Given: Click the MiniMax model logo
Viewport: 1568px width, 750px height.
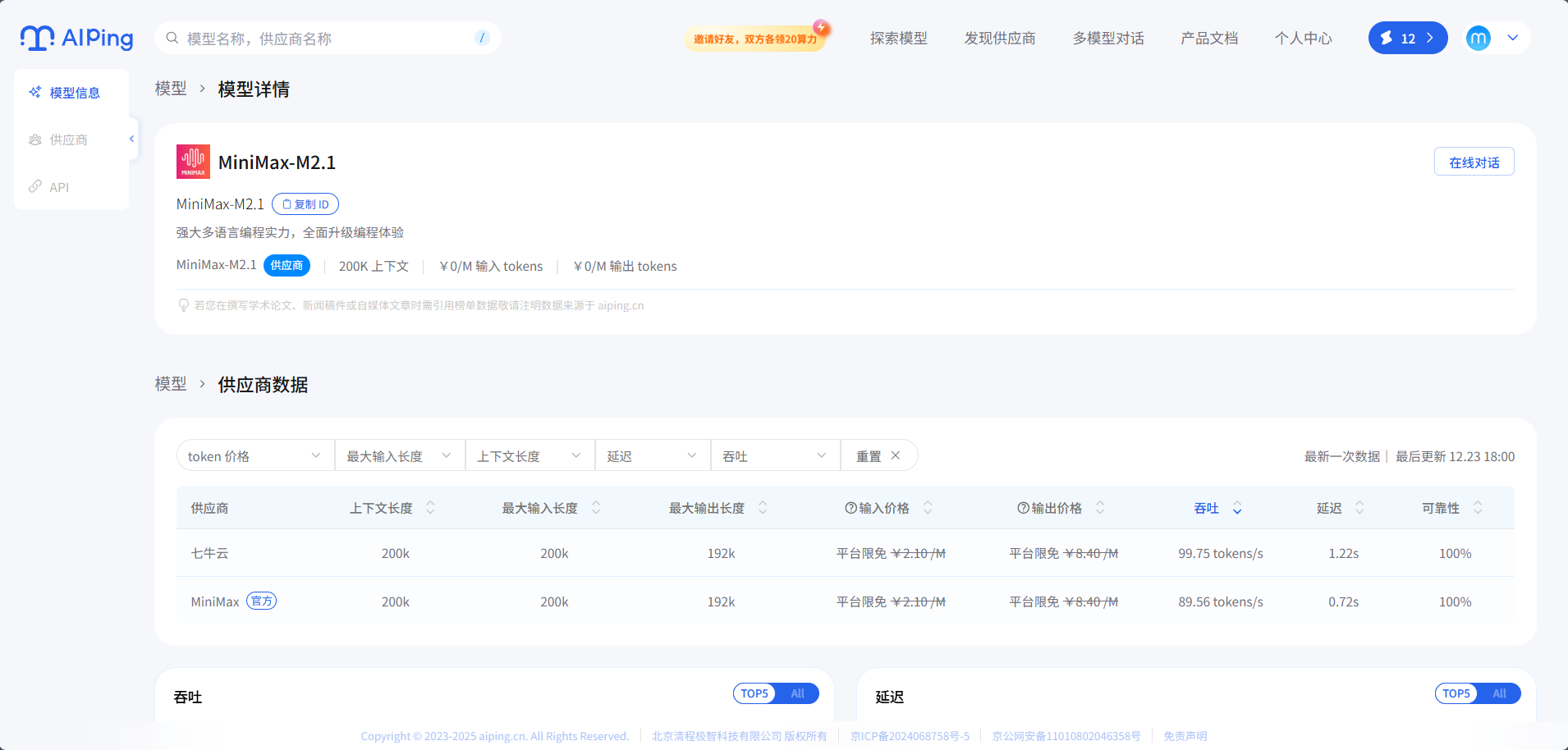Looking at the screenshot, I should point(193,162).
